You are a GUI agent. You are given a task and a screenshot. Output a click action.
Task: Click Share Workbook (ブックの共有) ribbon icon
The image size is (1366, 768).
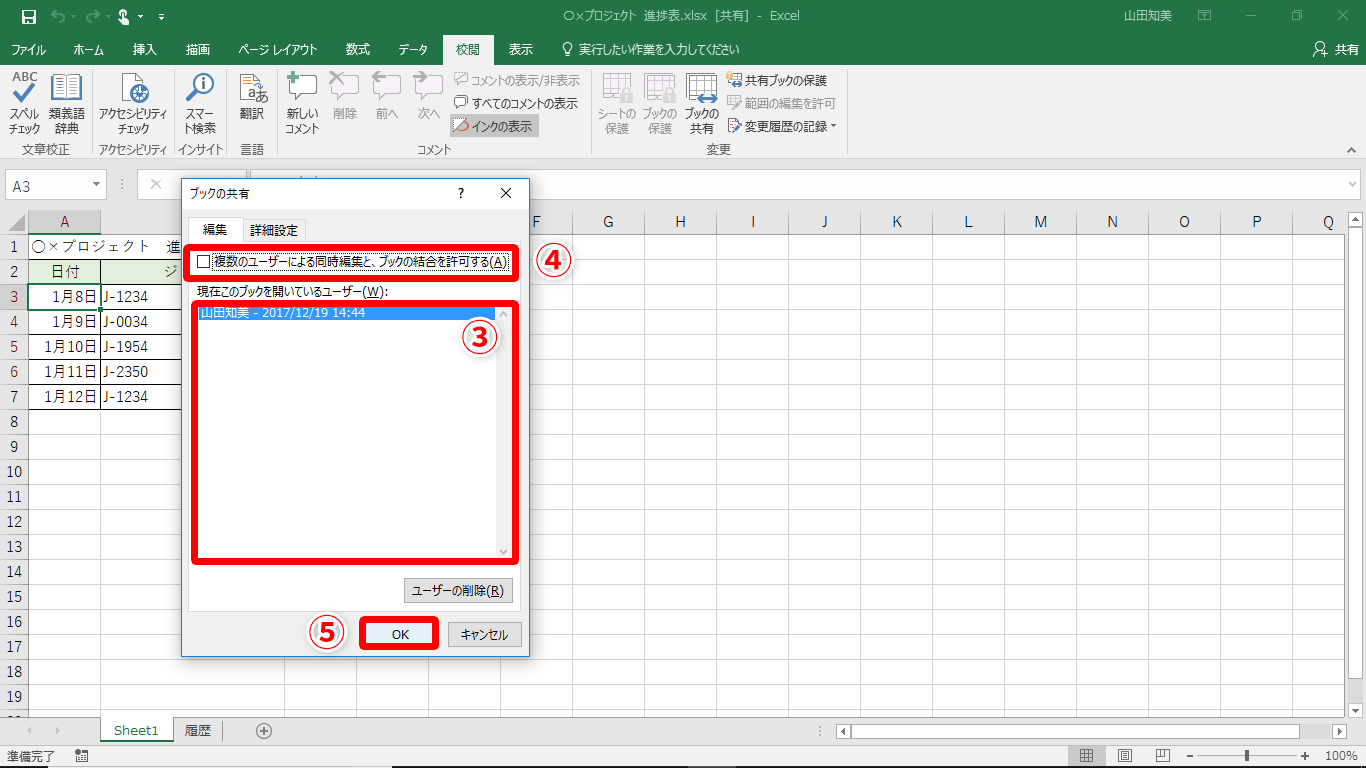pyautogui.click(x=702, y=104)
